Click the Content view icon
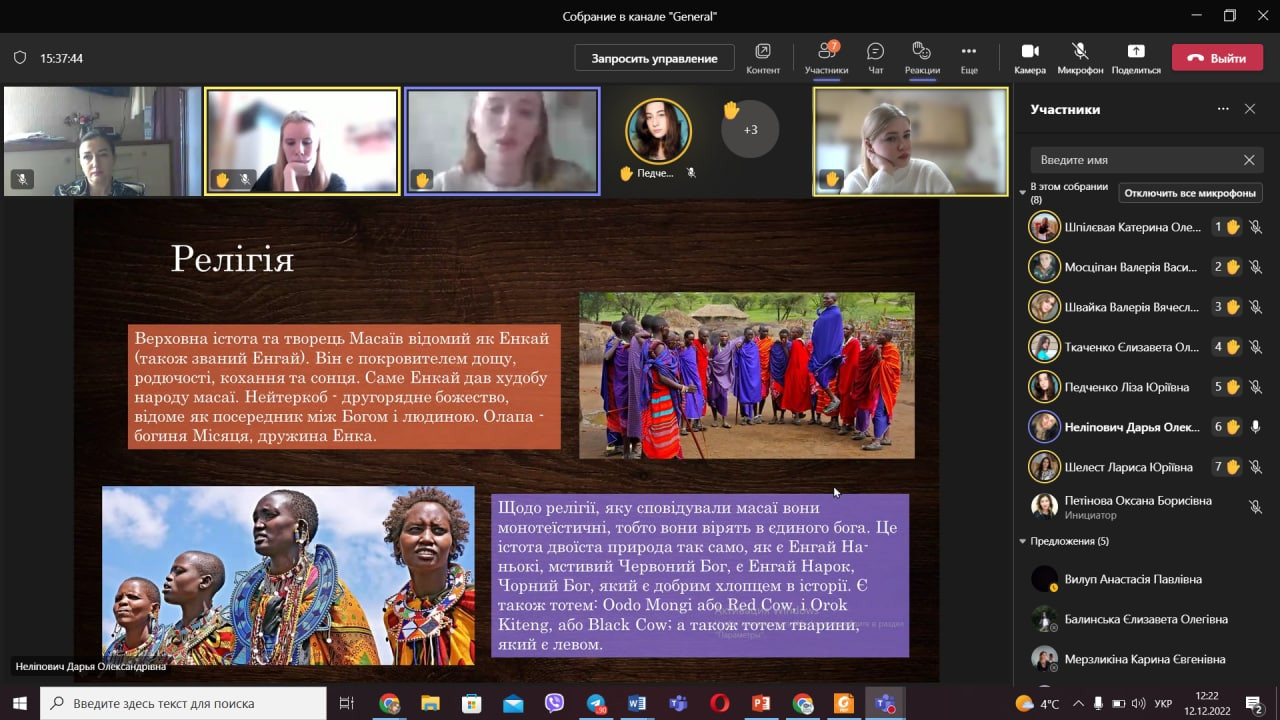The height and width of the screenshot is (720, 1280). click(763, 52)
